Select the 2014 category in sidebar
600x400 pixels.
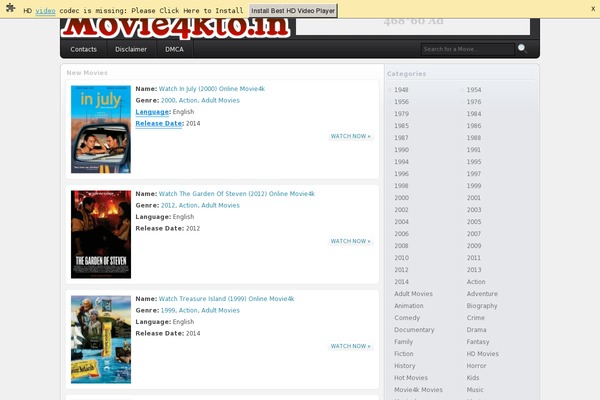coord(401,282)
